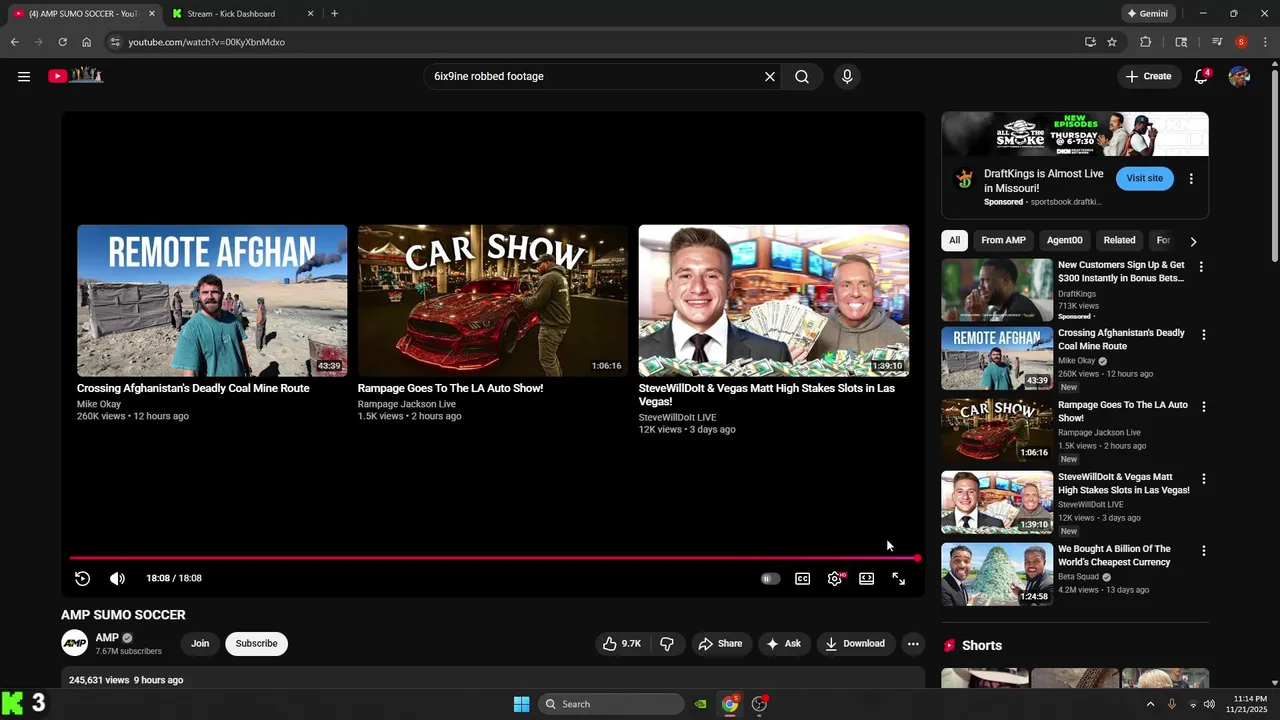Open Chrome three-dot menu
Screen dimensions: 1280x720
(1265, 42)
